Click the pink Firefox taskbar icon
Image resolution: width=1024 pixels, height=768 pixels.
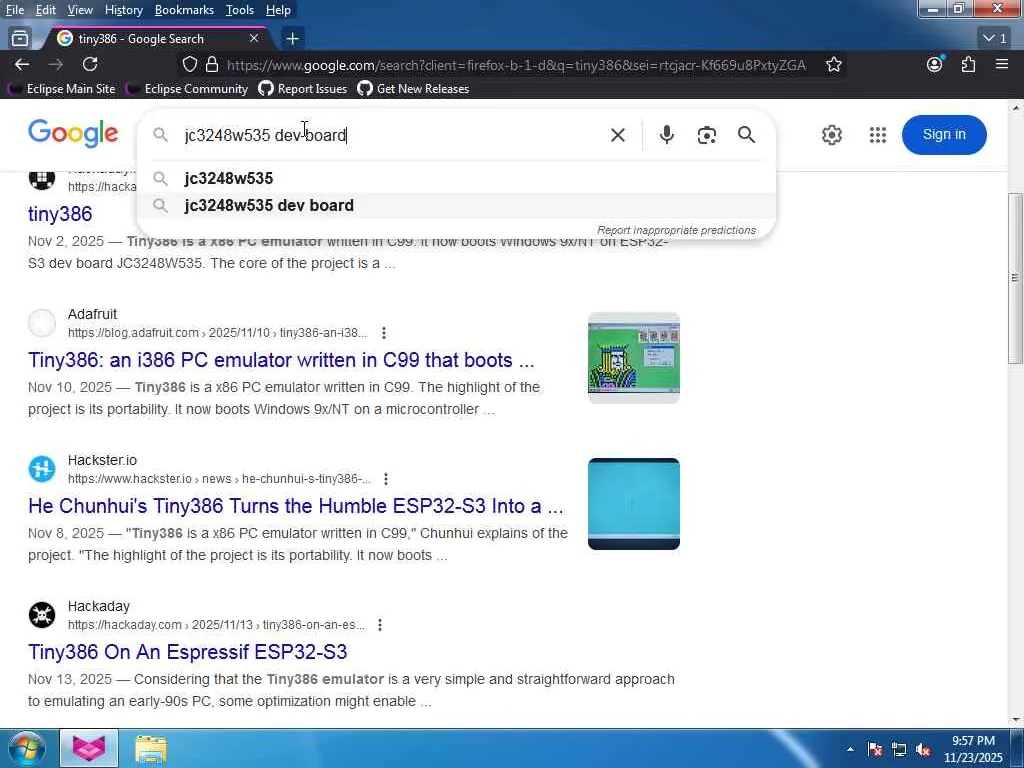pos(89,748)
